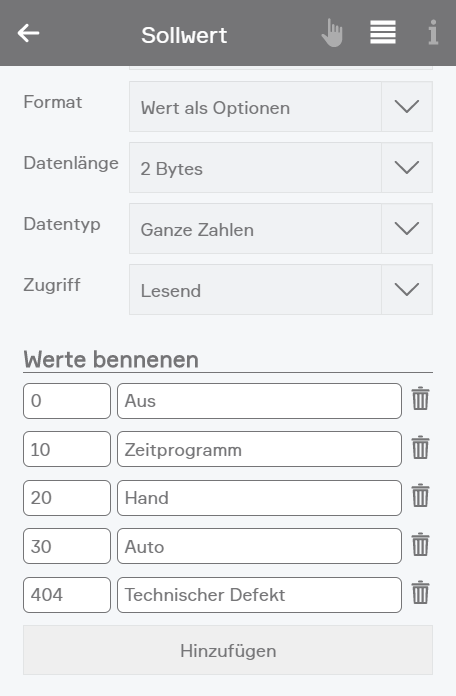Edit the 'Technischer Defekt' text field
Image resolution: width=456 pixels, height=696 pixels.
tap(259, 595)
